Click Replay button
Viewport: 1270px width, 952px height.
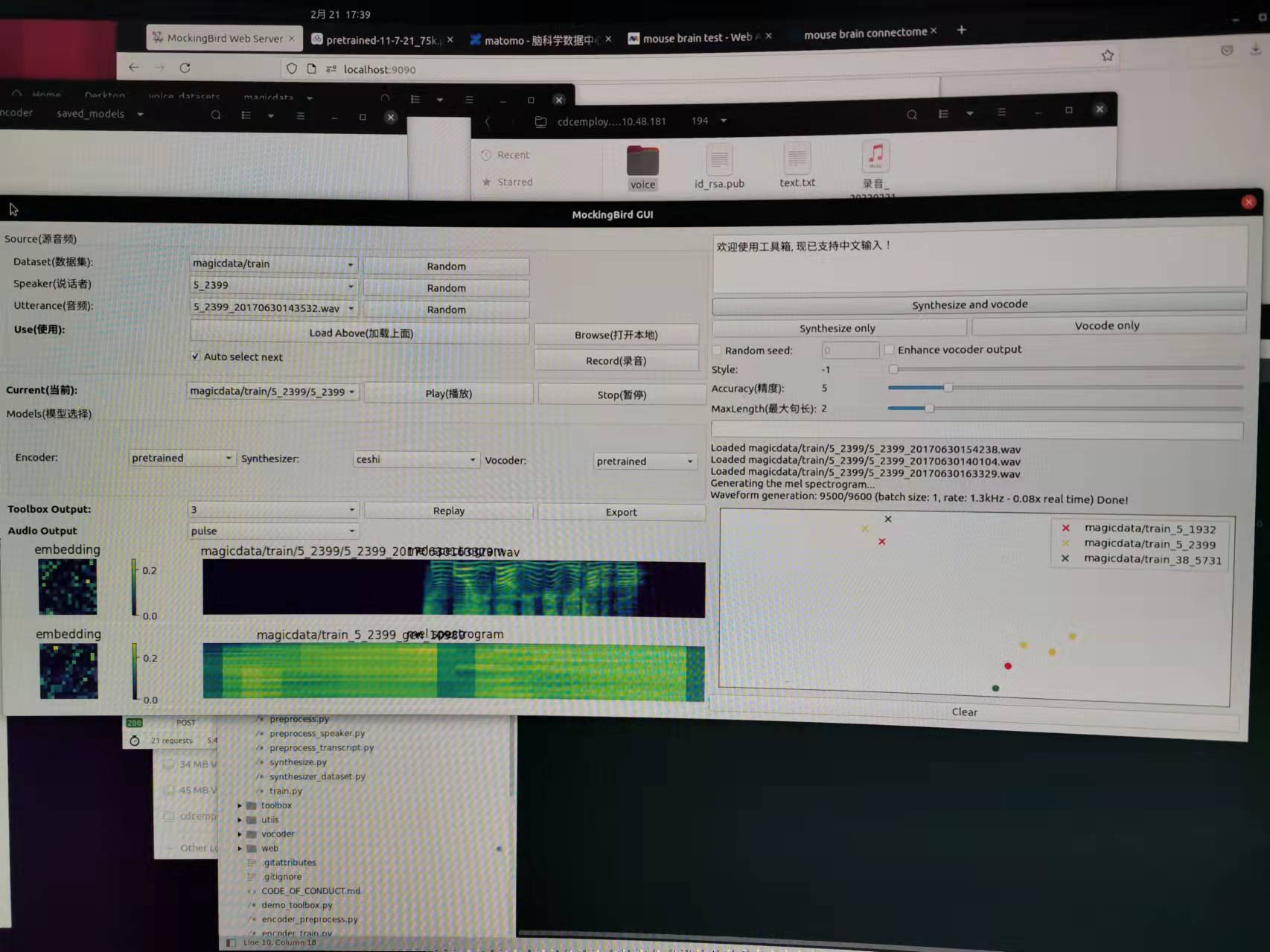(x=448, y=511)
